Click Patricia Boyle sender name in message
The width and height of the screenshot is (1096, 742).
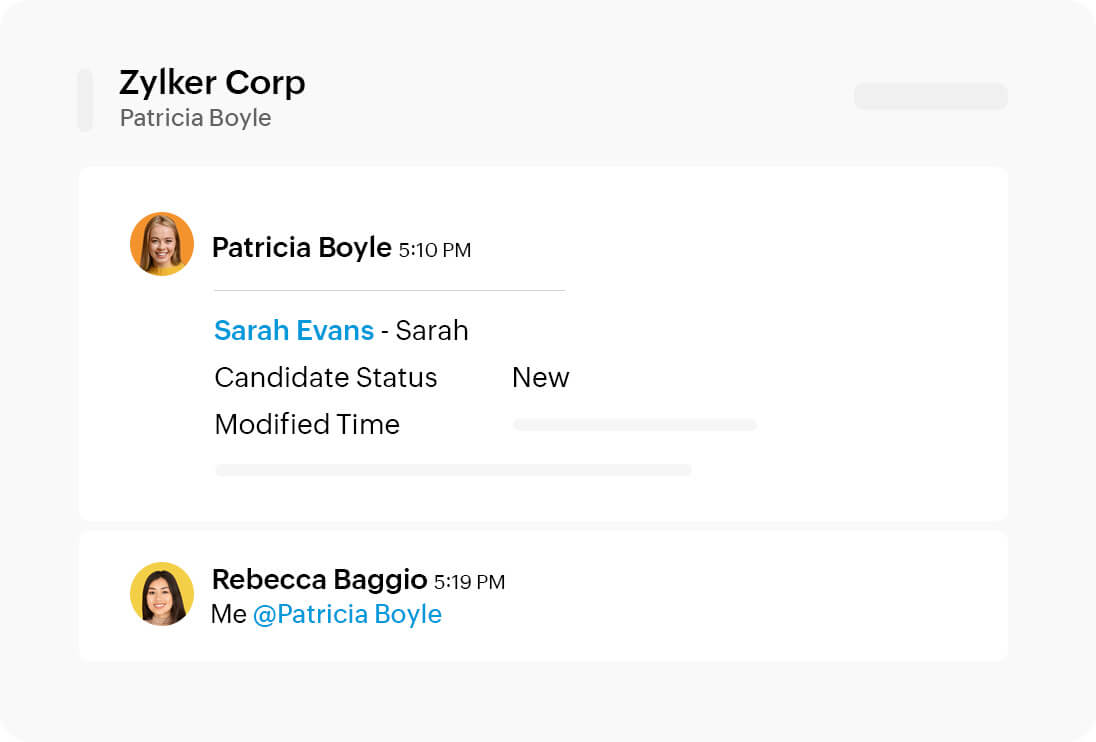pyautogui.click(x=301, y=248)
